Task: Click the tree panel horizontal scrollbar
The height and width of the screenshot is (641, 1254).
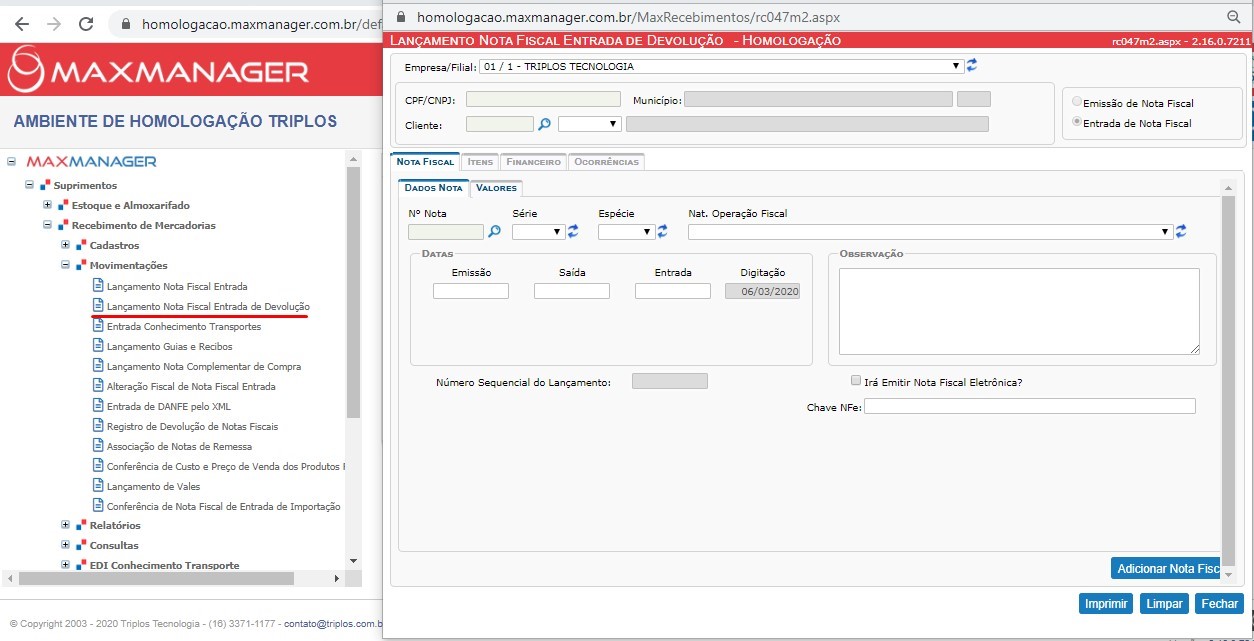Action: pos(157,578)
